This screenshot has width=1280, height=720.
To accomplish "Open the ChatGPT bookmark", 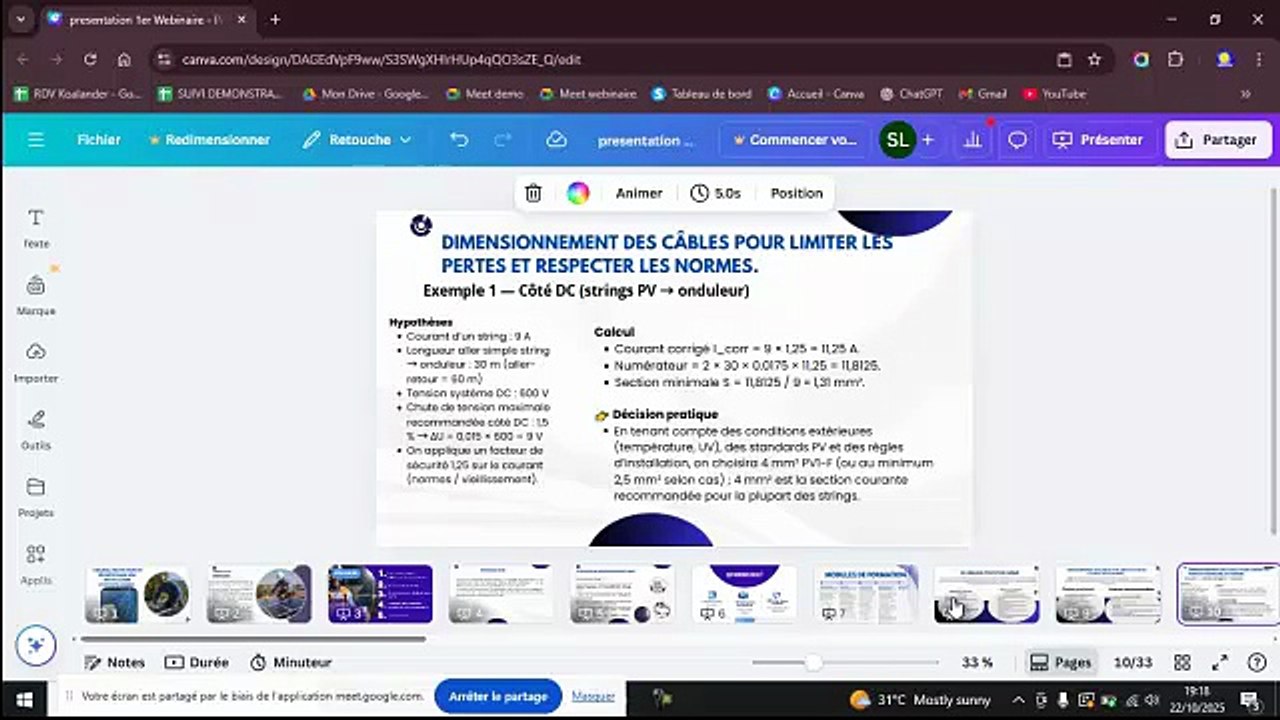I will pyautogui.click(x=911, y=93).
